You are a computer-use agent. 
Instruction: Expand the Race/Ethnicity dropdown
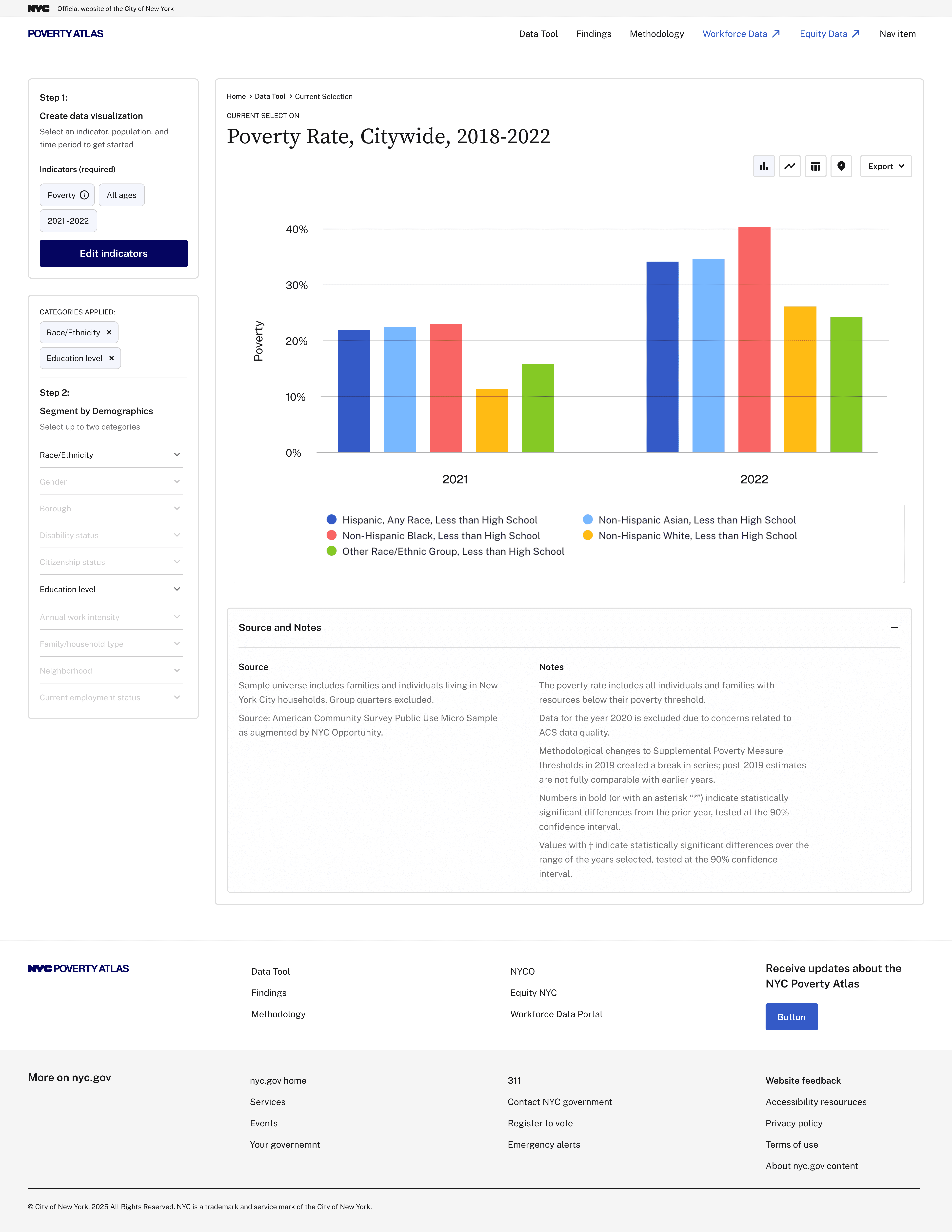pos(177,455)
